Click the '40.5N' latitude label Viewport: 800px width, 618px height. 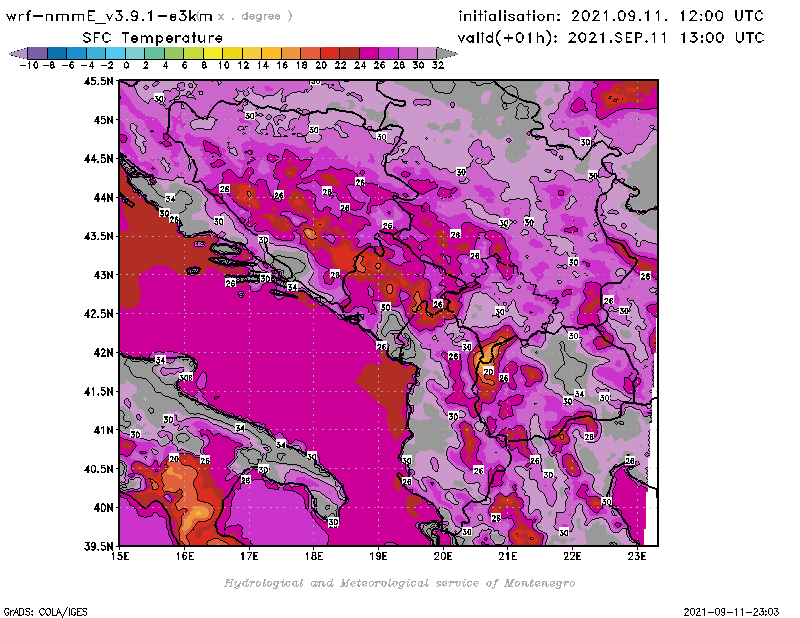[98, 469]
